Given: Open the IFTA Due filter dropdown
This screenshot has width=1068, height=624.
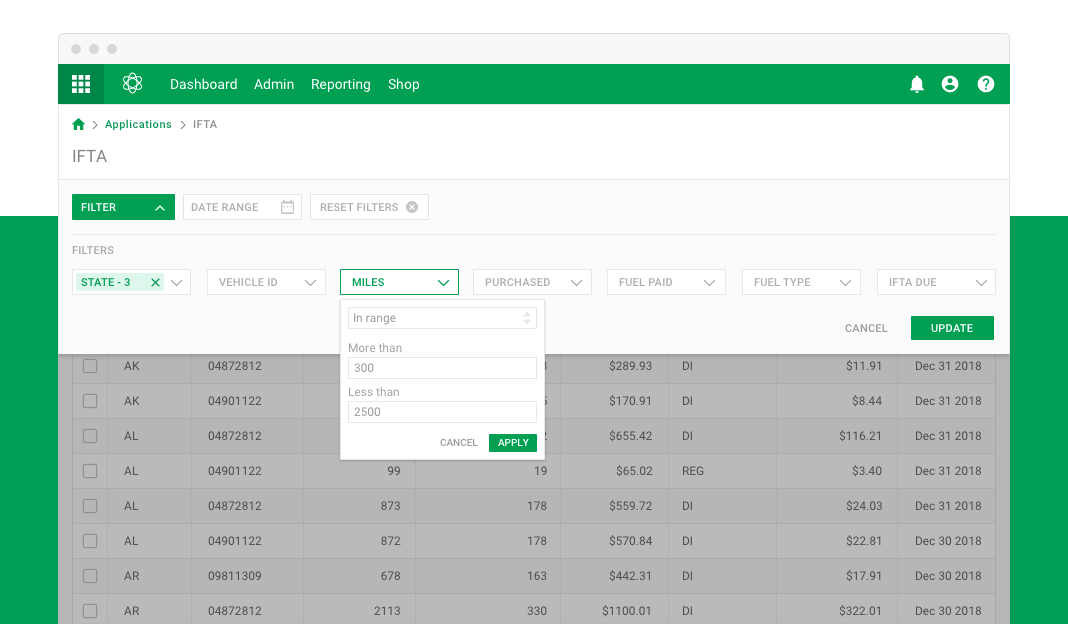Looking at the screenshot, I should click(x=937, y=282).
